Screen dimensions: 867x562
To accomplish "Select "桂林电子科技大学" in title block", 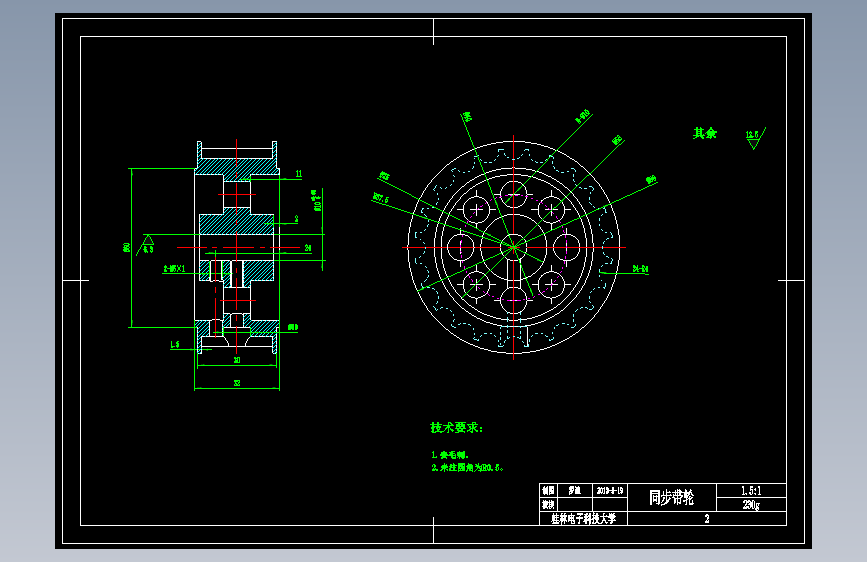I will click(583, 519).
